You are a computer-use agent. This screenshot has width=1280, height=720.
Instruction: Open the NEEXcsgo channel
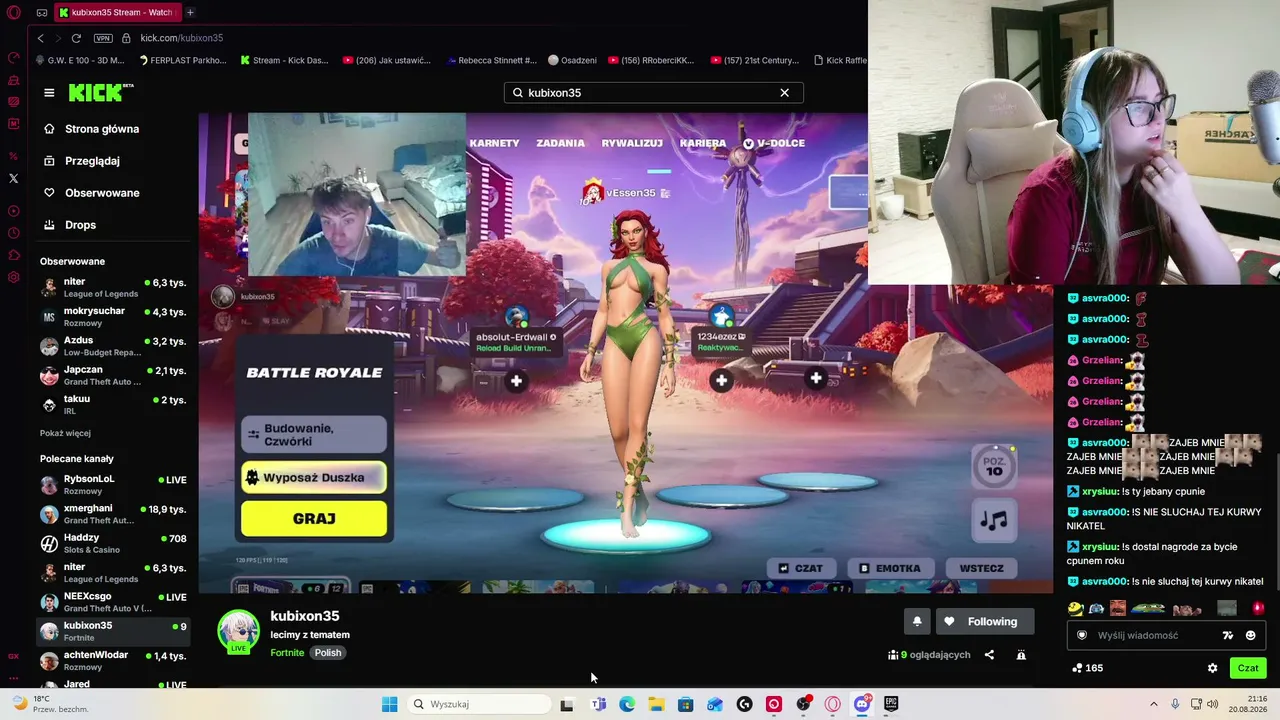(114, 602)
